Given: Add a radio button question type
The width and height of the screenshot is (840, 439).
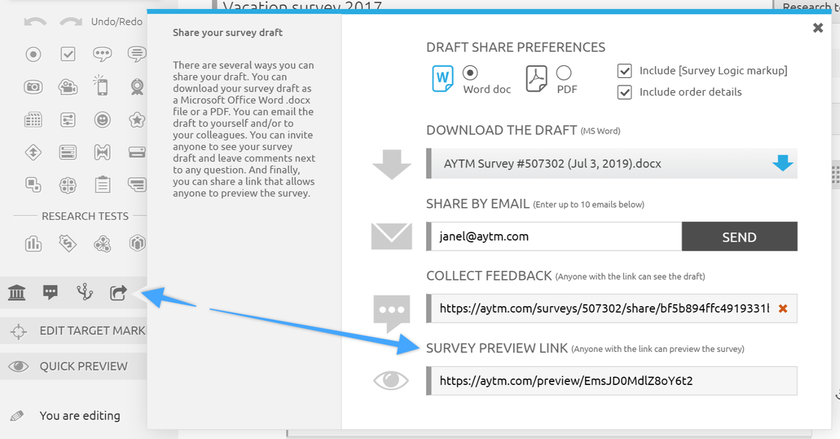Looking at the screenshot, I should (33, 54).
